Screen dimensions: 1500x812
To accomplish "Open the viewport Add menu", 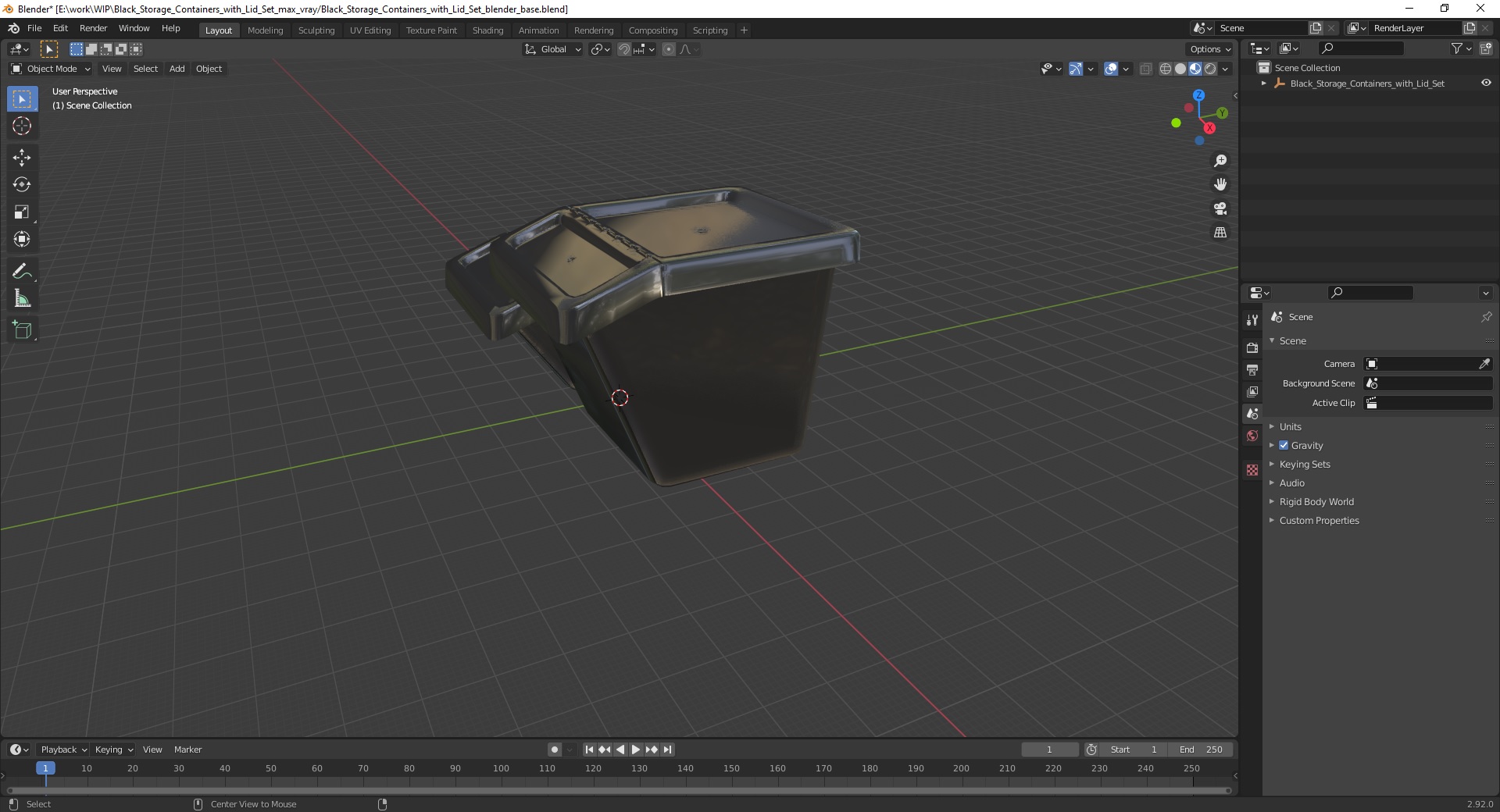I will tap(177, 69).
